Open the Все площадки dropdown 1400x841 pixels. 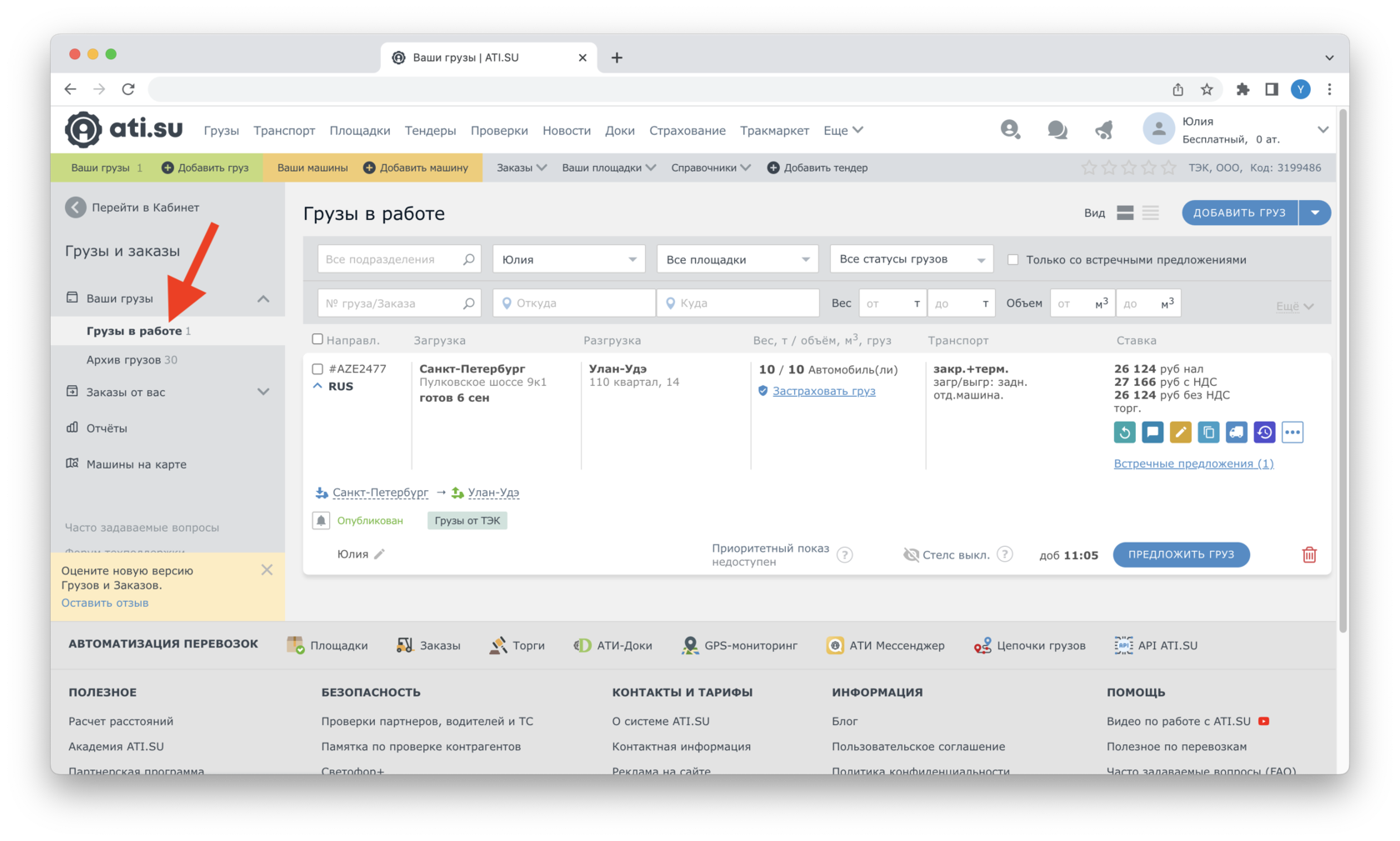coord(737,259)
